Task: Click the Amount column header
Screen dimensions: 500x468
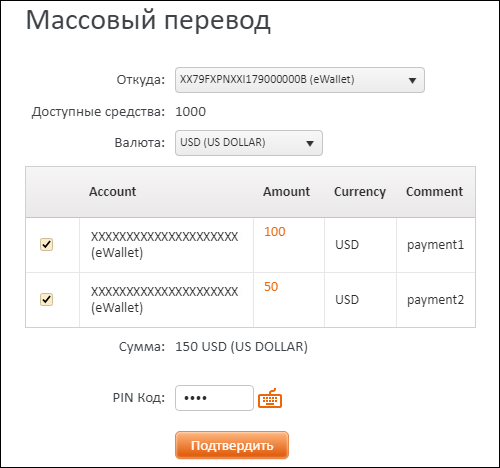Action: pyautogui.click(x=287, y=192)
